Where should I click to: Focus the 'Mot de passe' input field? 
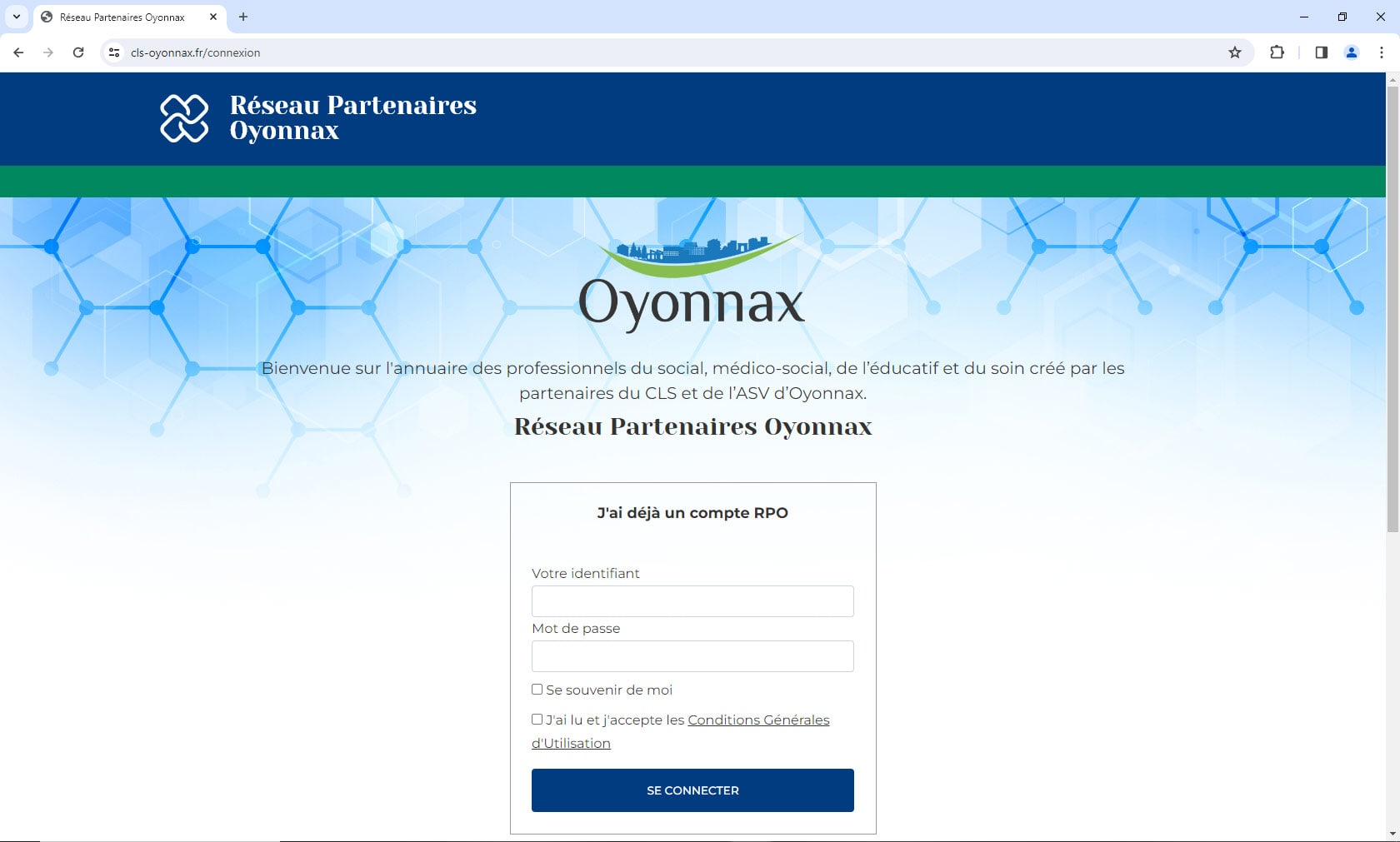click(x=692, y=656)
